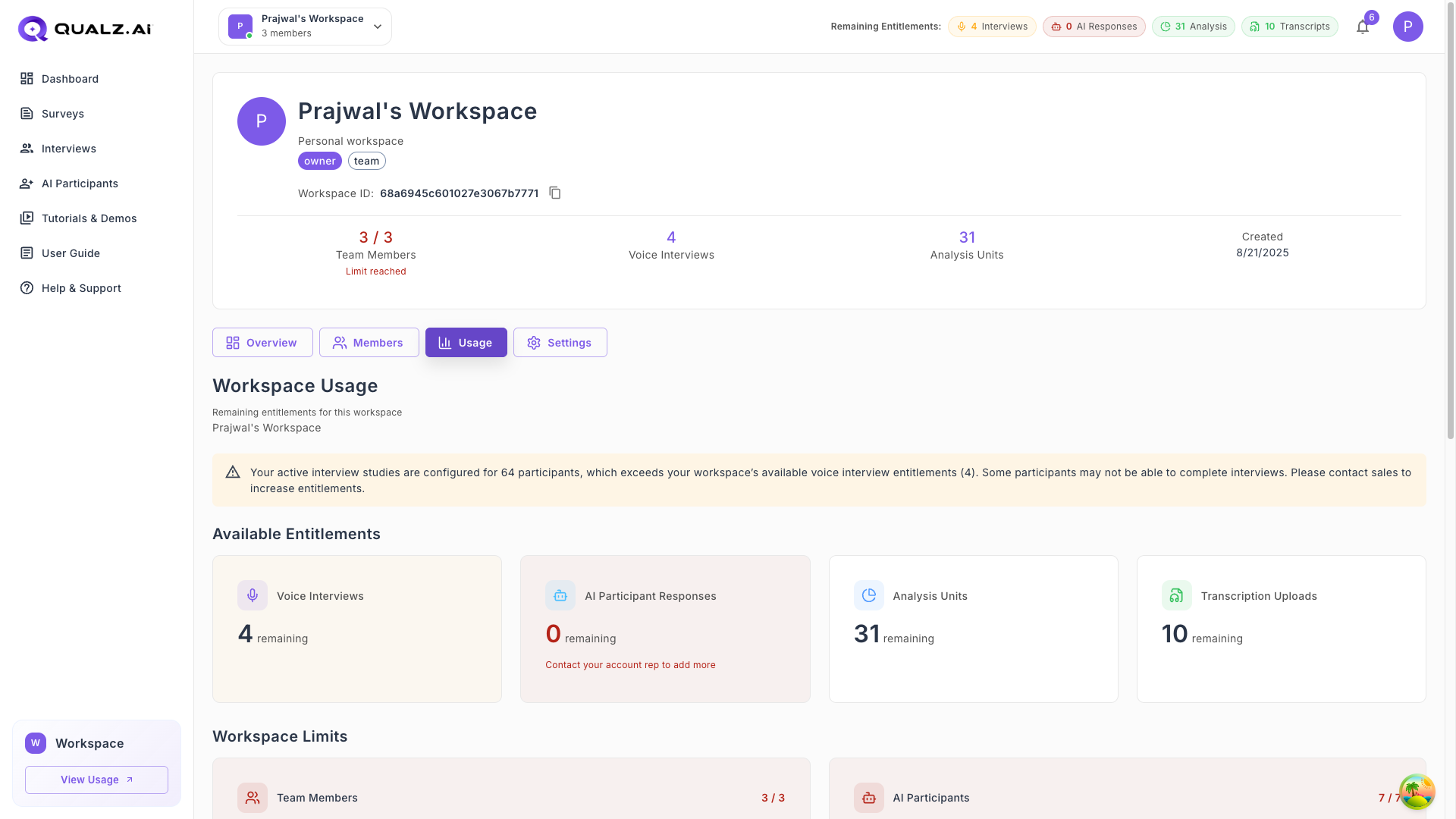Viewport: 1456px width, 819px height.
Task: Click Contact your account rep link
Action: (630, 665)
